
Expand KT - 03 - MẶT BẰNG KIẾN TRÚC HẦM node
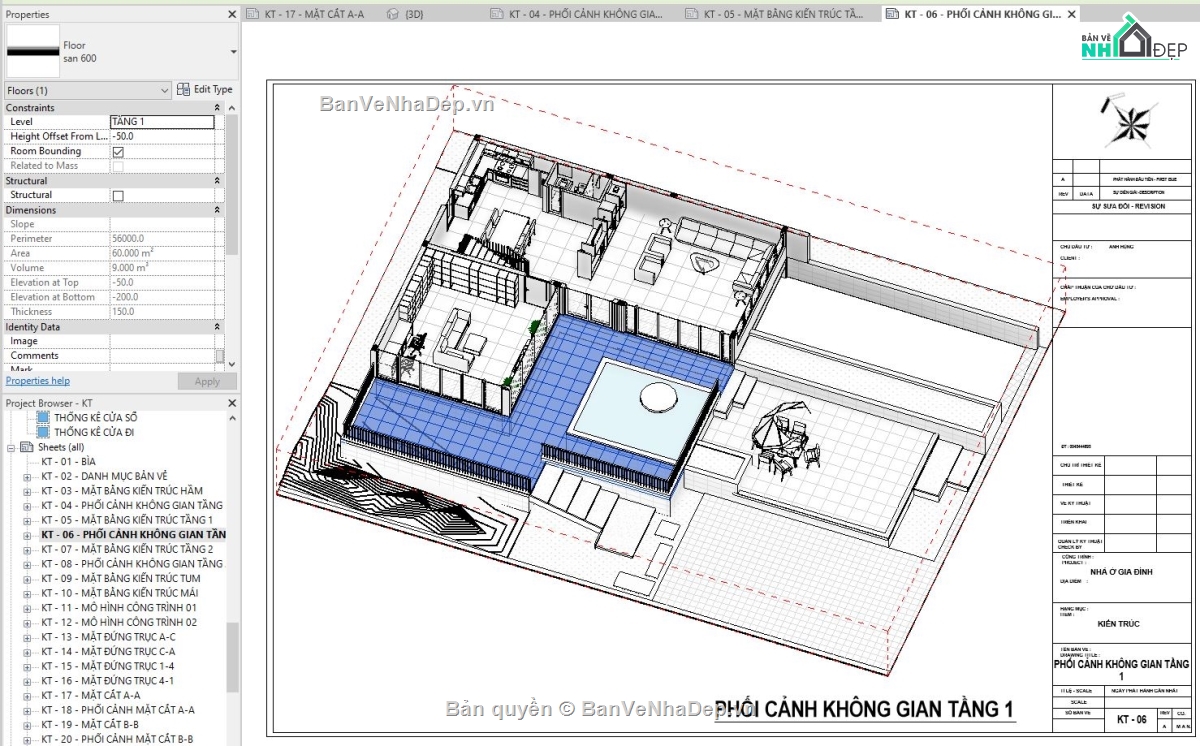(27, 491)
